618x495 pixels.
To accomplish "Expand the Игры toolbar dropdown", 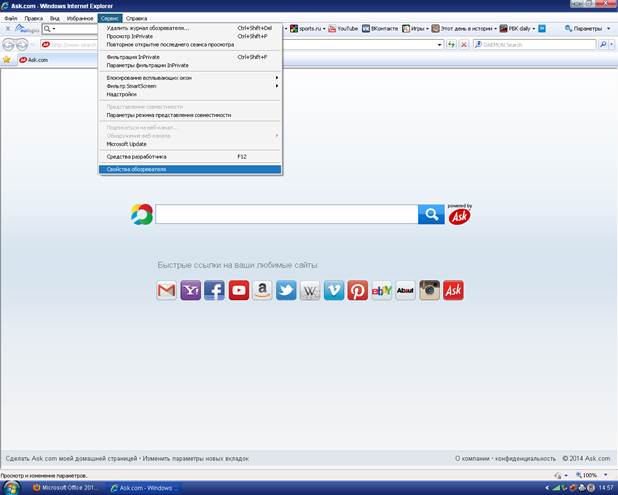I will click(x=428, y=29).
